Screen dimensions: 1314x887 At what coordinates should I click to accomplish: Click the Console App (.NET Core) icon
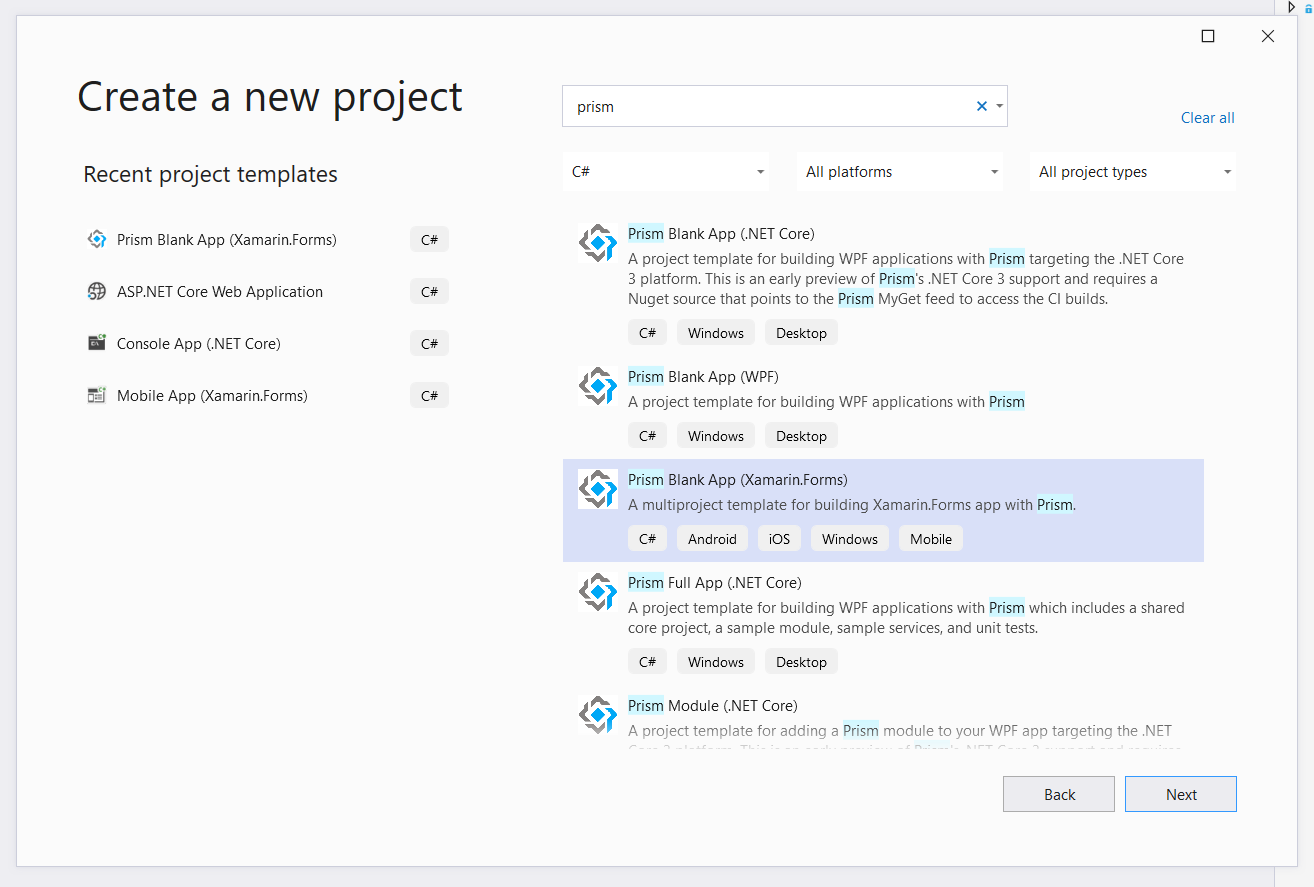97,343
